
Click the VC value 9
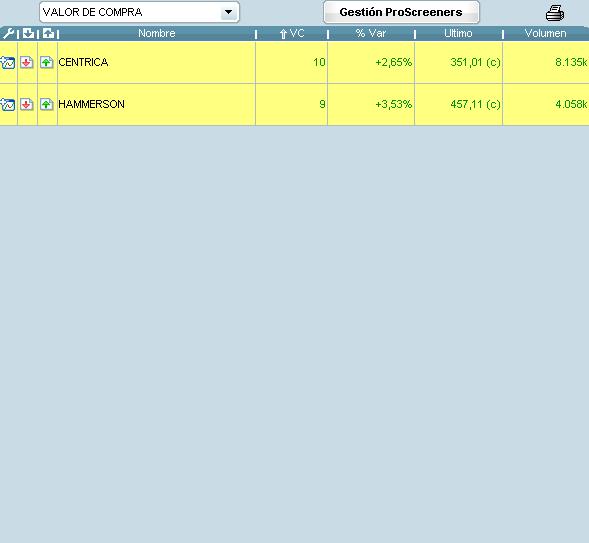tap(322, 104)
